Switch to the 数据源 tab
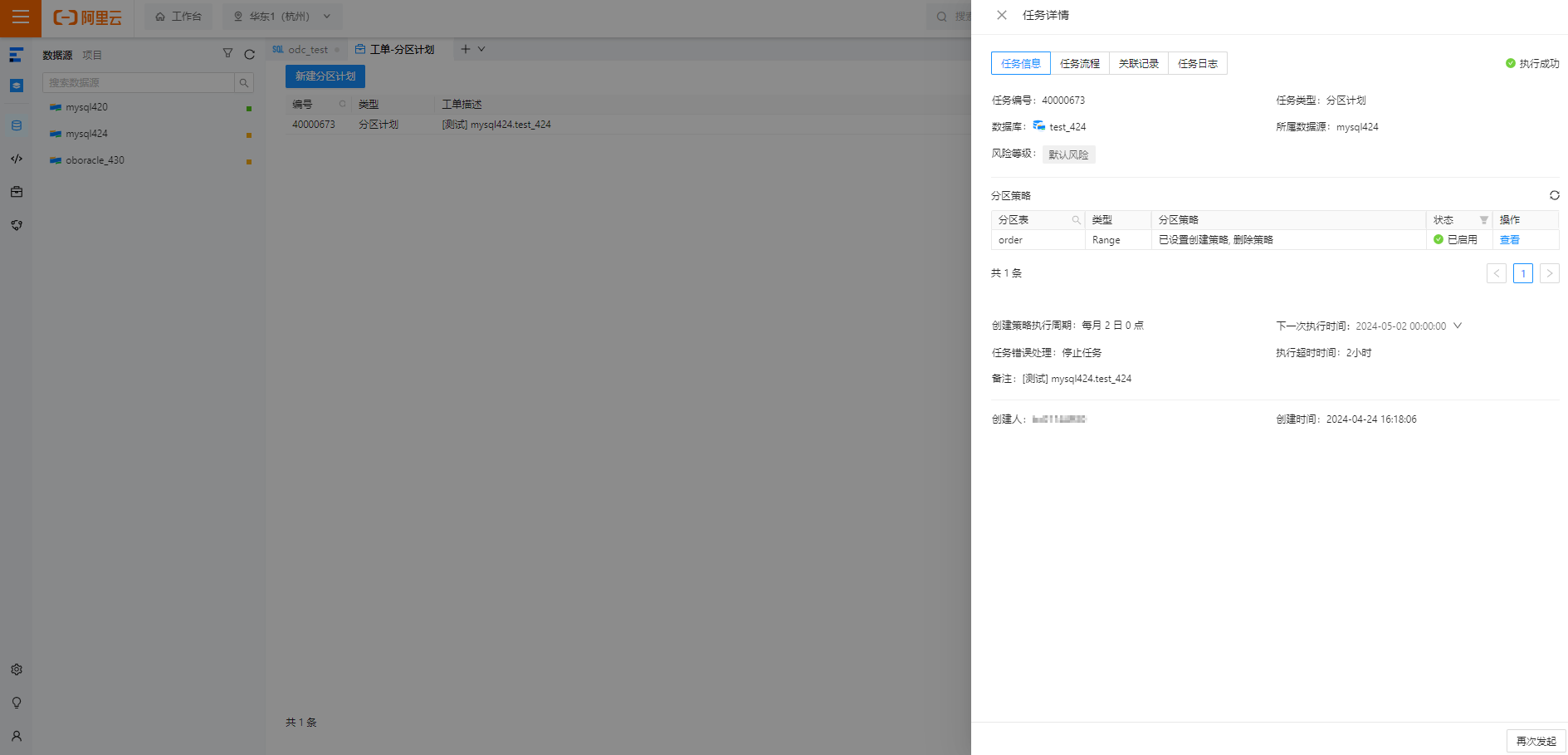The height and width of the screenshot is (755, 1568). pyautogui.click(x=57, y=55)
